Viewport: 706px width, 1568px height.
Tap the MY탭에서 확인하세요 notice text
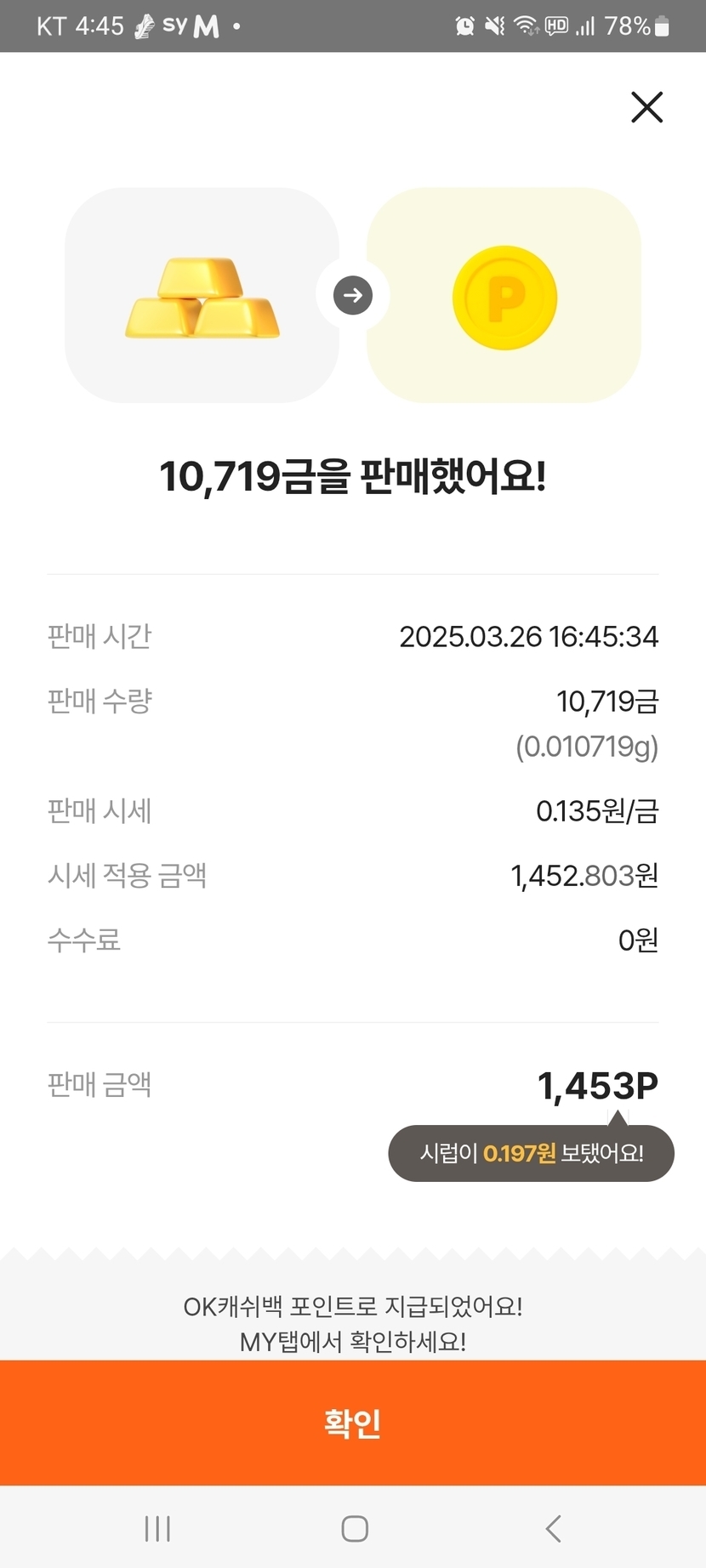[352, 1341]
